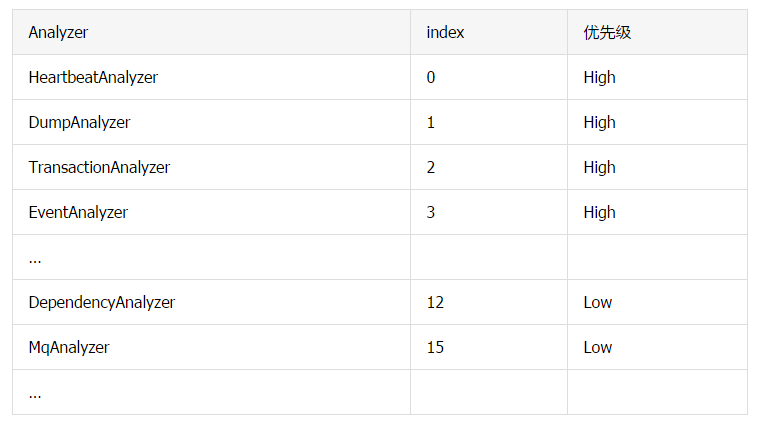767x434 pixels.
Task: Click Low priority in MqAnalyzer row
Action: pos(597,347)
